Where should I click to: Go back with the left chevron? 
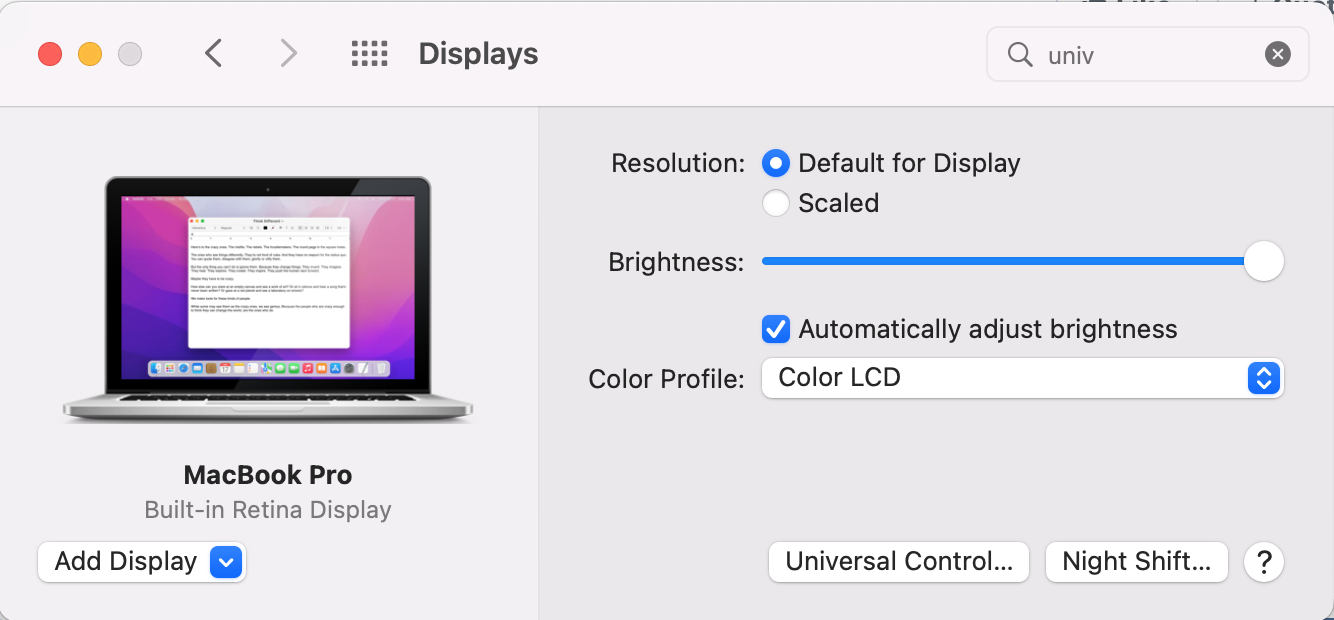click(x=213, y=53)
